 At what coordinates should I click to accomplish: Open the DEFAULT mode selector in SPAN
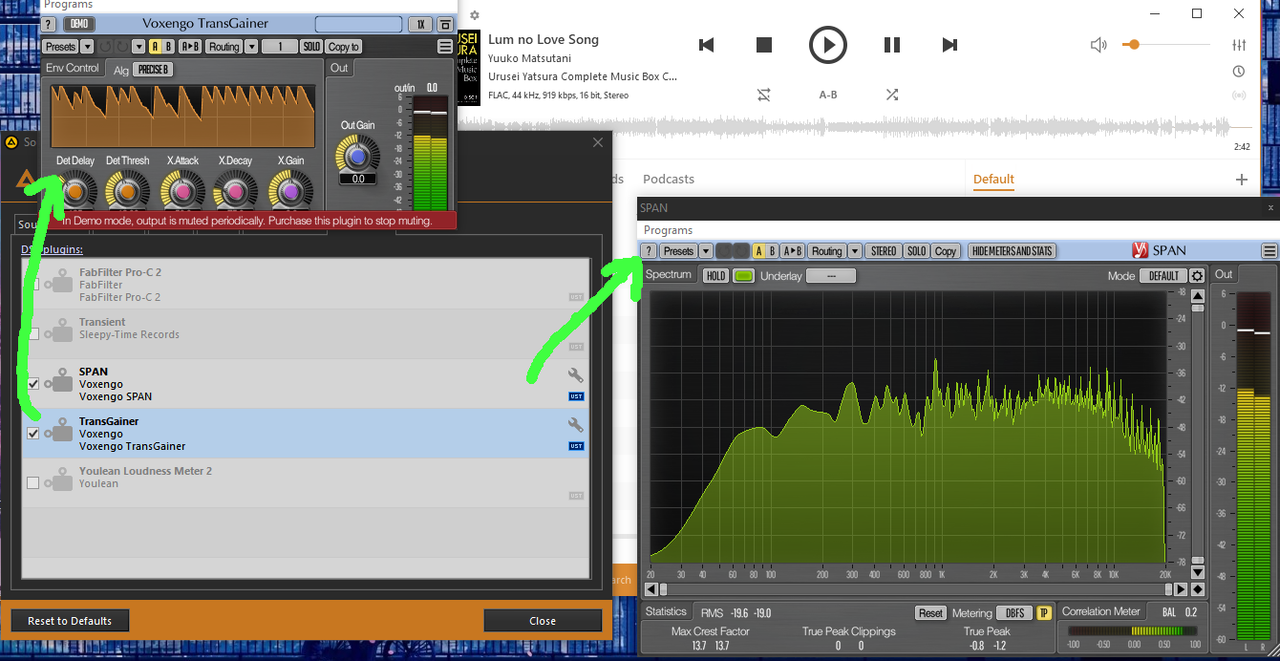(x=1163, y=276)
